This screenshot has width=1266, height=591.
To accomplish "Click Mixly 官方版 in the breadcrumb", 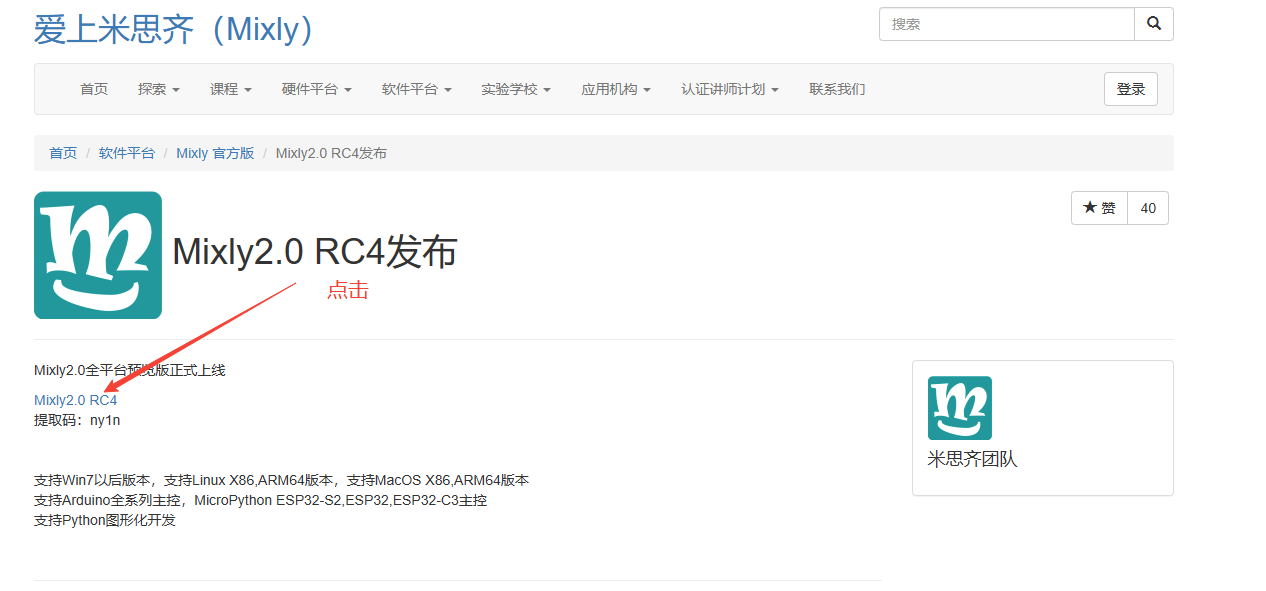I will point(215,153).
